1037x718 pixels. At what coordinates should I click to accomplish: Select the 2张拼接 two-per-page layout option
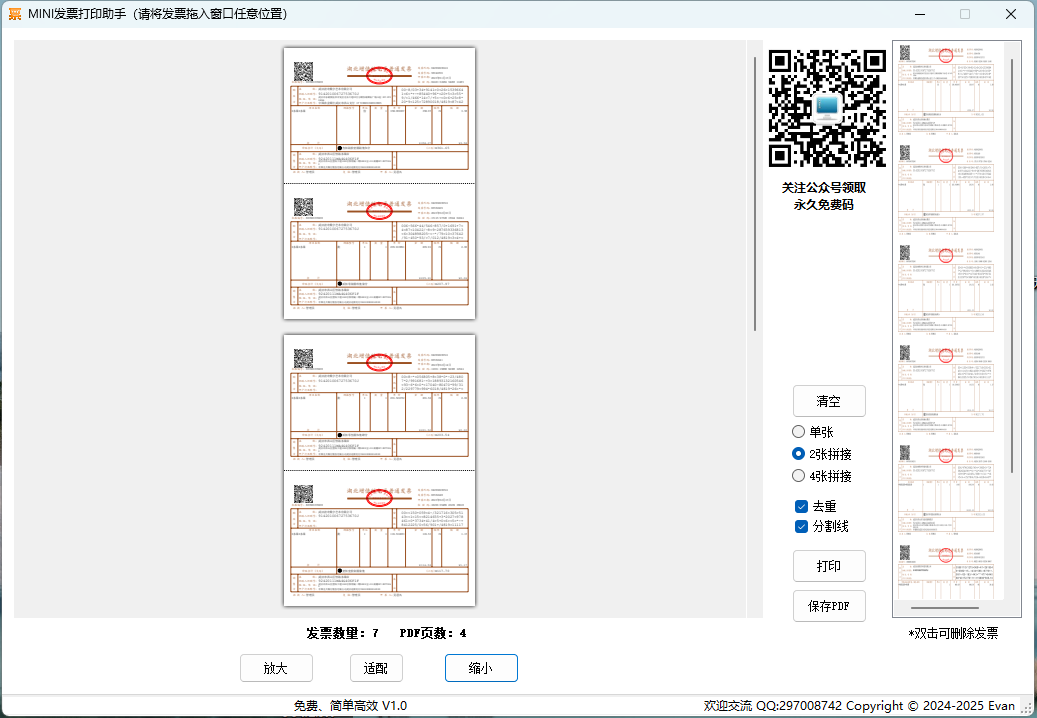[798, 453]
